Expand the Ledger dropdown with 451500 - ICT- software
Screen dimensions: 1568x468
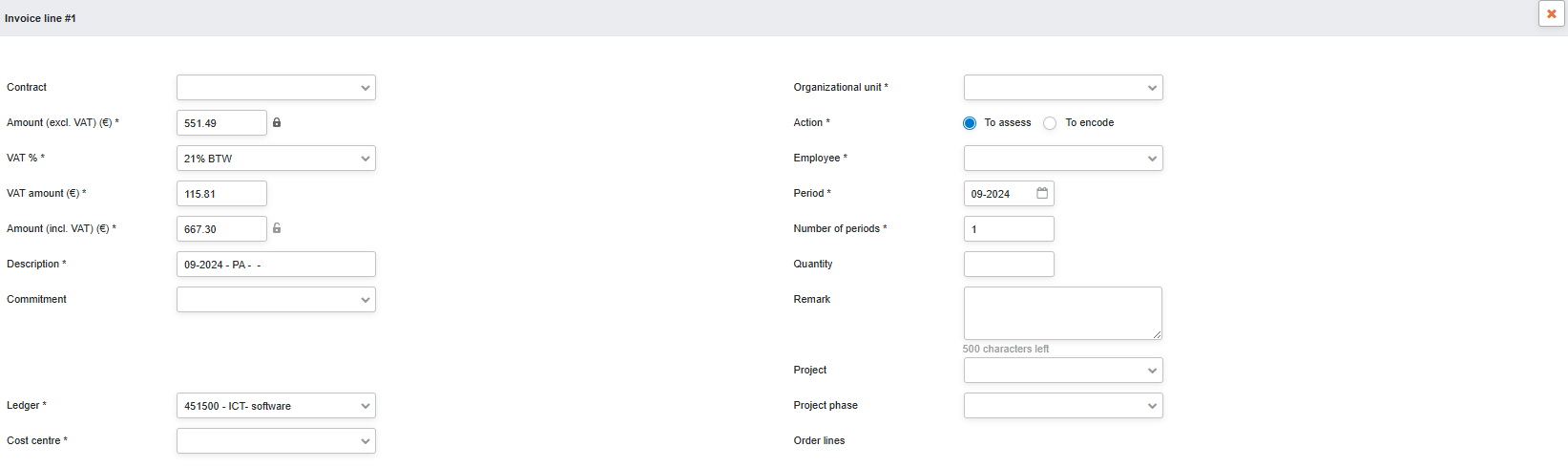[276, 405]
